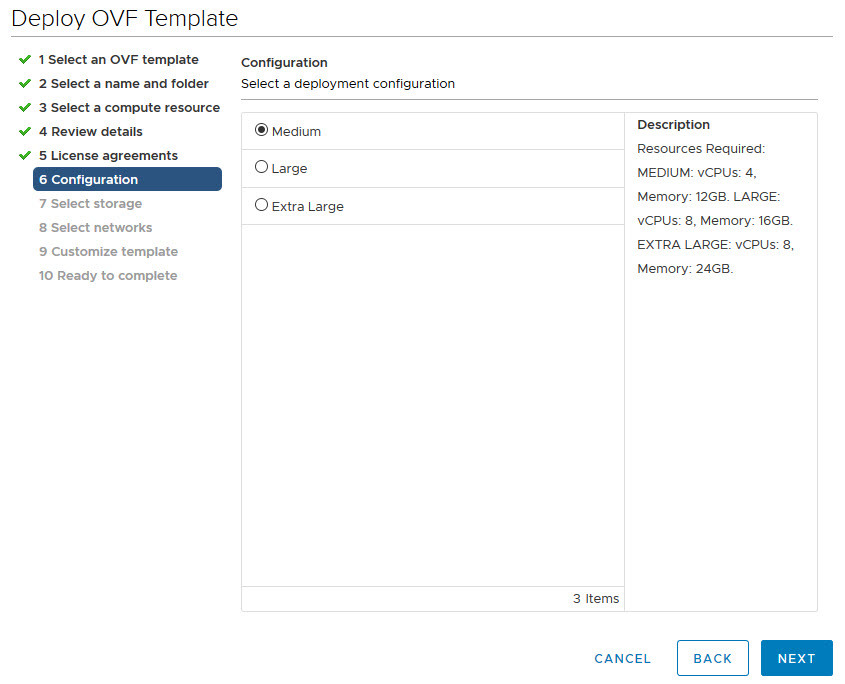
Task: Click step 8 Select networks
Action: tap(95, 228)
